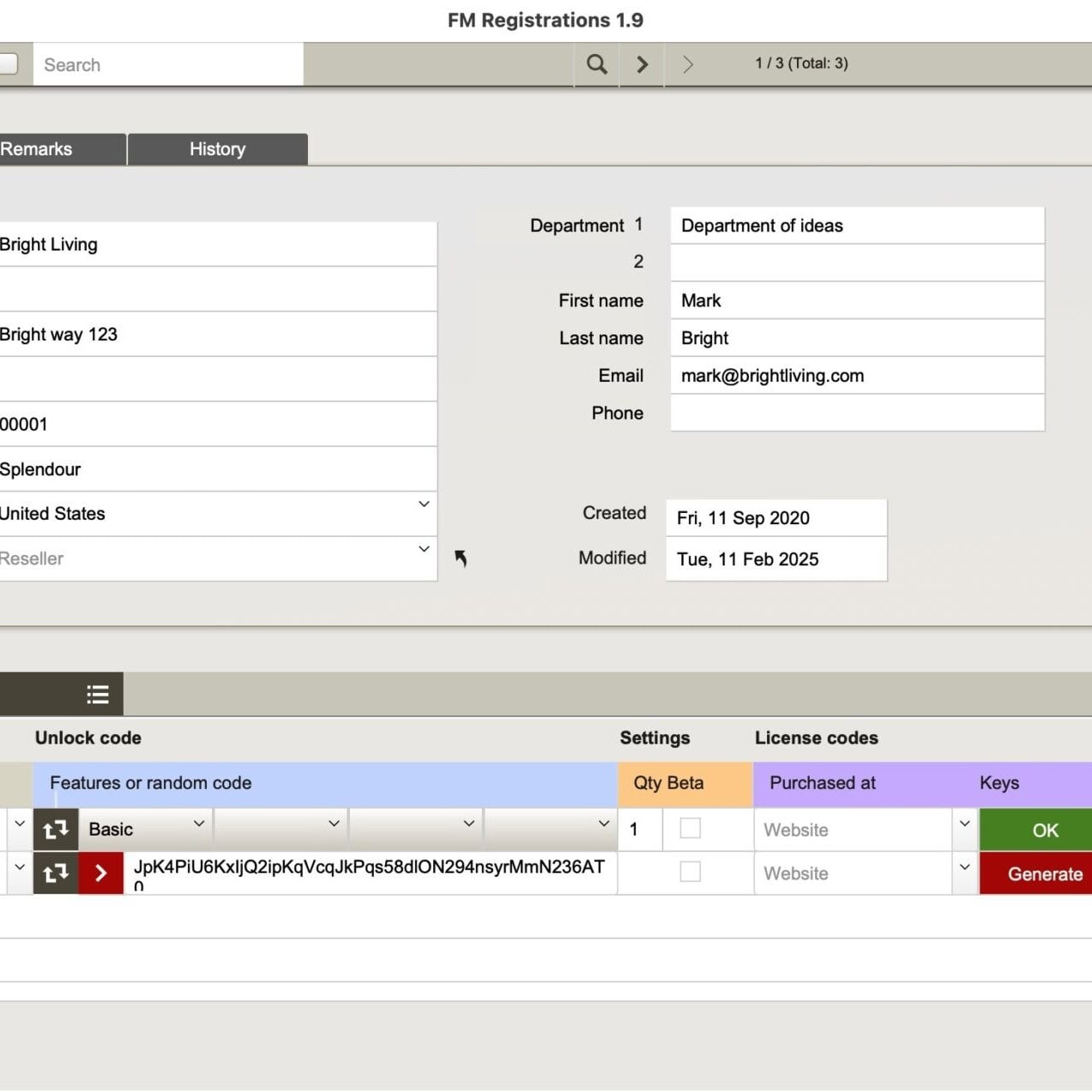Screen dimensions: 1092x1092
Task: Open the Basic feature dropdown
Action: pos(198,824)
